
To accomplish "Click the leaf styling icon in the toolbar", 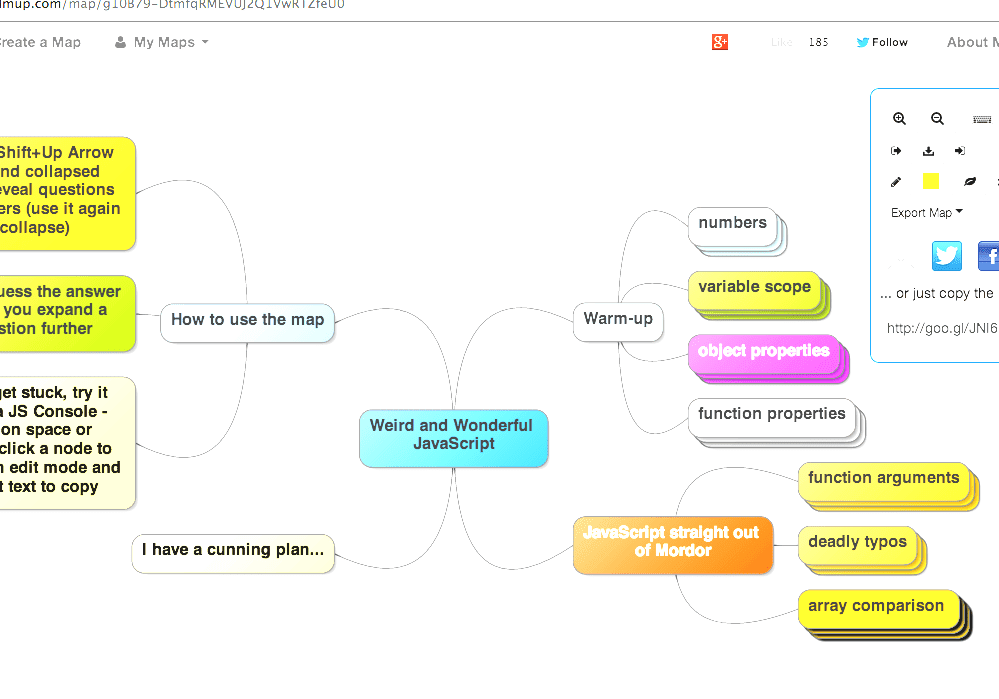I will [969, 182].
